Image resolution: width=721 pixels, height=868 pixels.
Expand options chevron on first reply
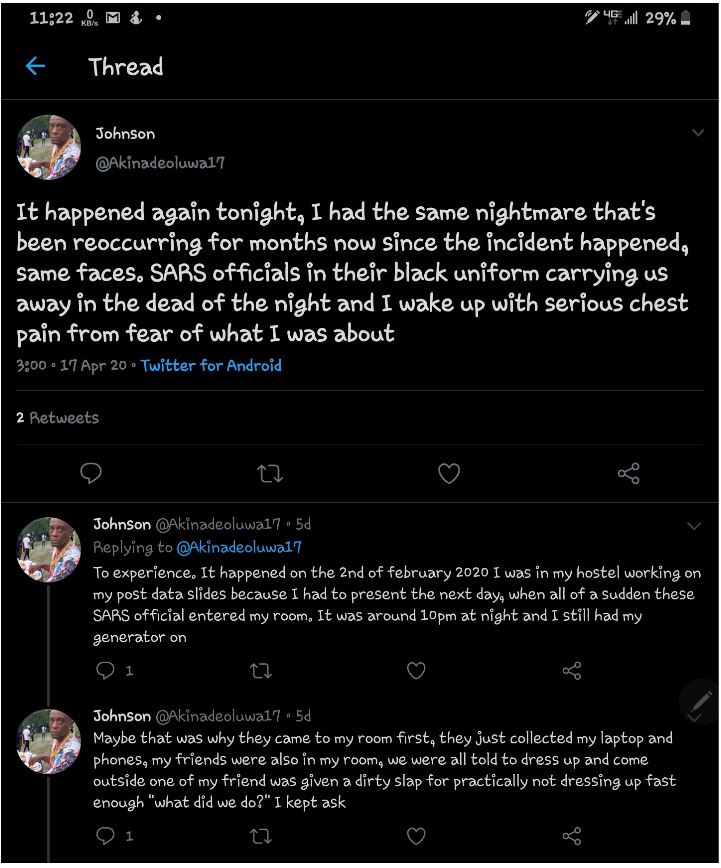695,525
